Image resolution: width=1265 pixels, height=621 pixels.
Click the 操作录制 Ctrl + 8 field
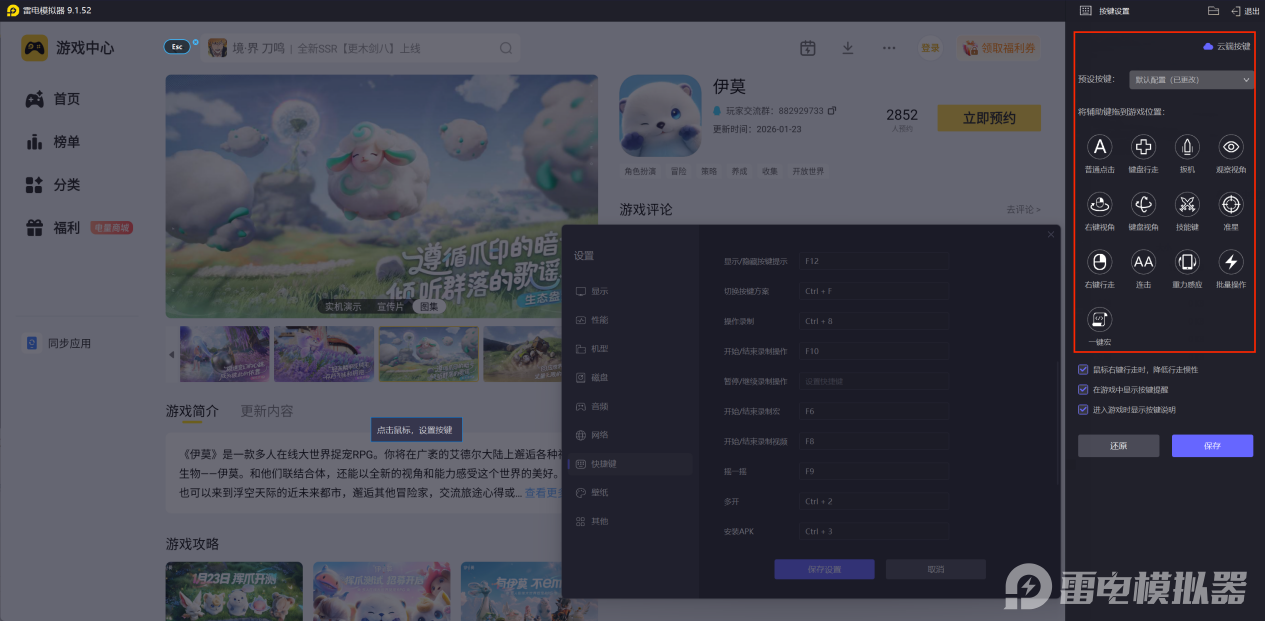[x=873, y=321]
